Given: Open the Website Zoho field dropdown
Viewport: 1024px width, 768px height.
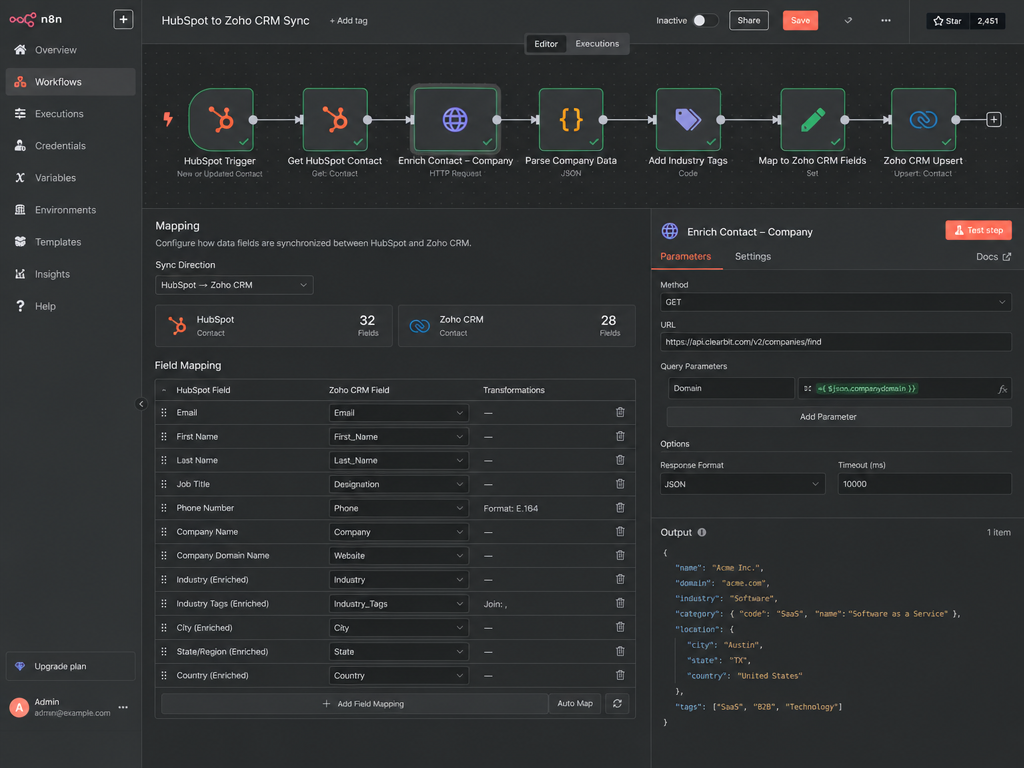Looking at the screenshot, I should tap(398, 556).
